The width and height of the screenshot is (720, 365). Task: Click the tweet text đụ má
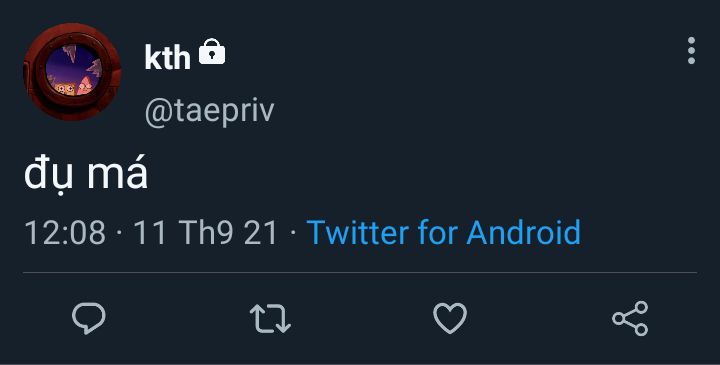tap(86, 174)
